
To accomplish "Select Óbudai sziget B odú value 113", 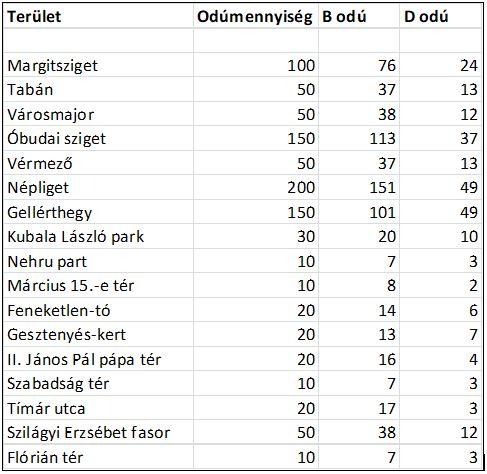I will click(359, 139).
